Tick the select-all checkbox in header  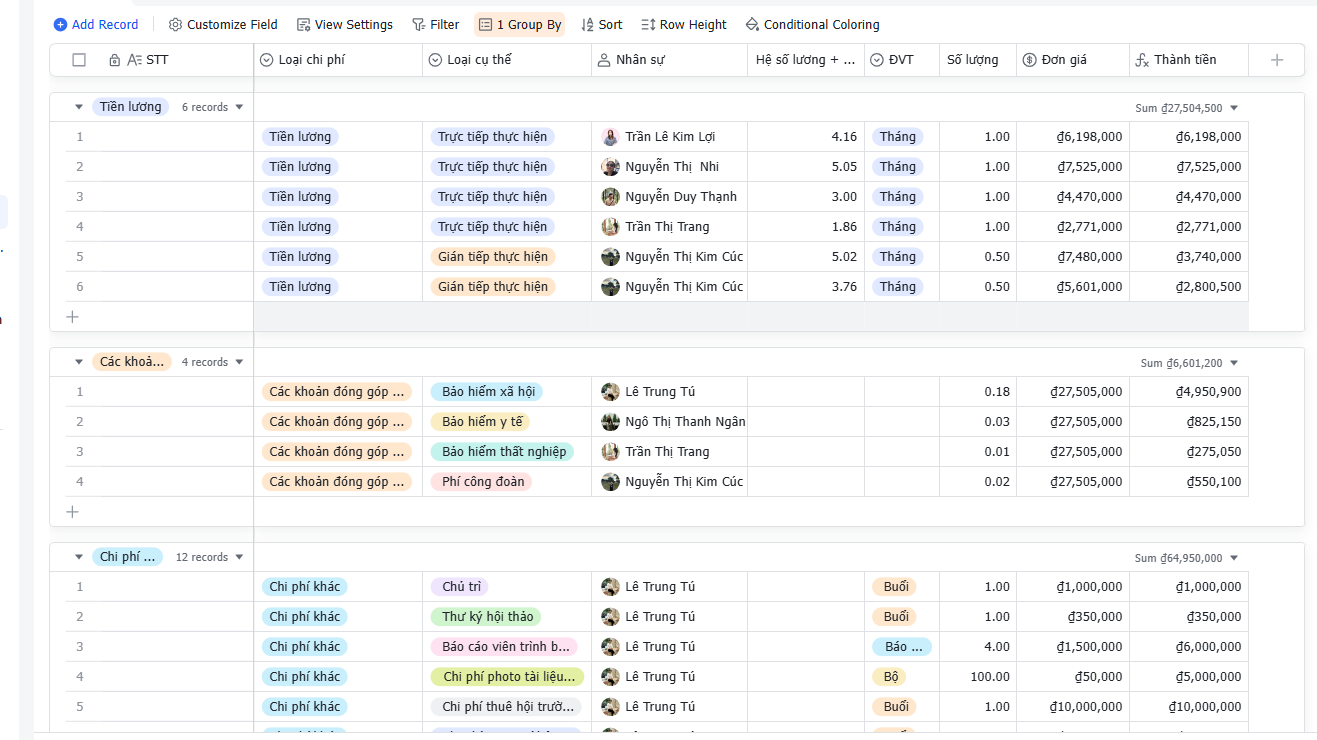click(79, 60)
